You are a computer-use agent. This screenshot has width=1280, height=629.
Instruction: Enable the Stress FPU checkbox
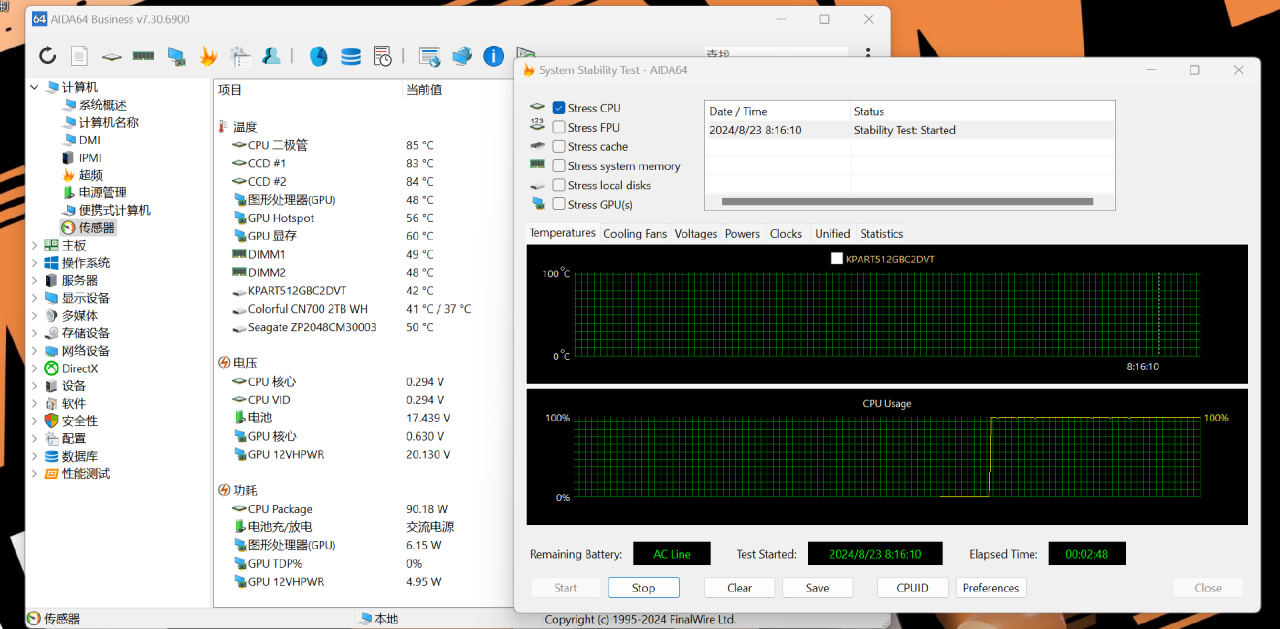point(559,127)
